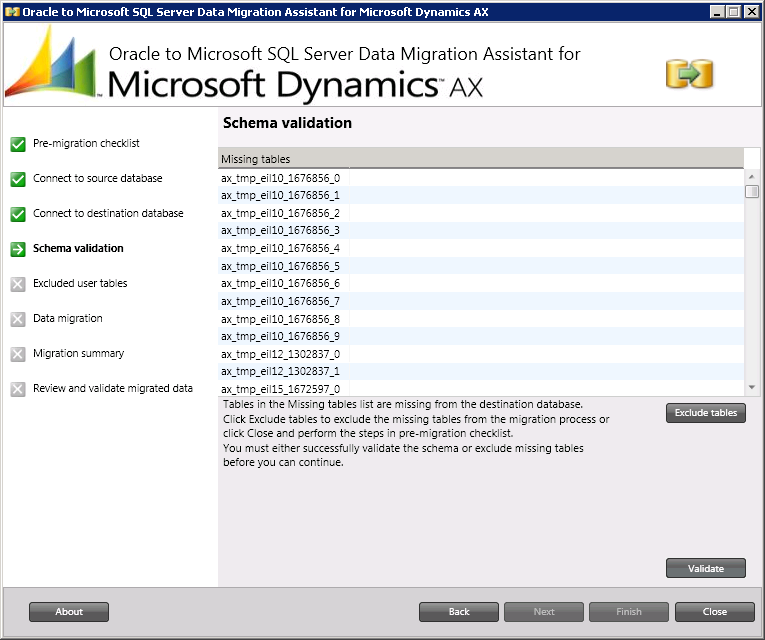Open the About dialog
Viewport: 765px width, 640px height.
[x=69, y=612]
